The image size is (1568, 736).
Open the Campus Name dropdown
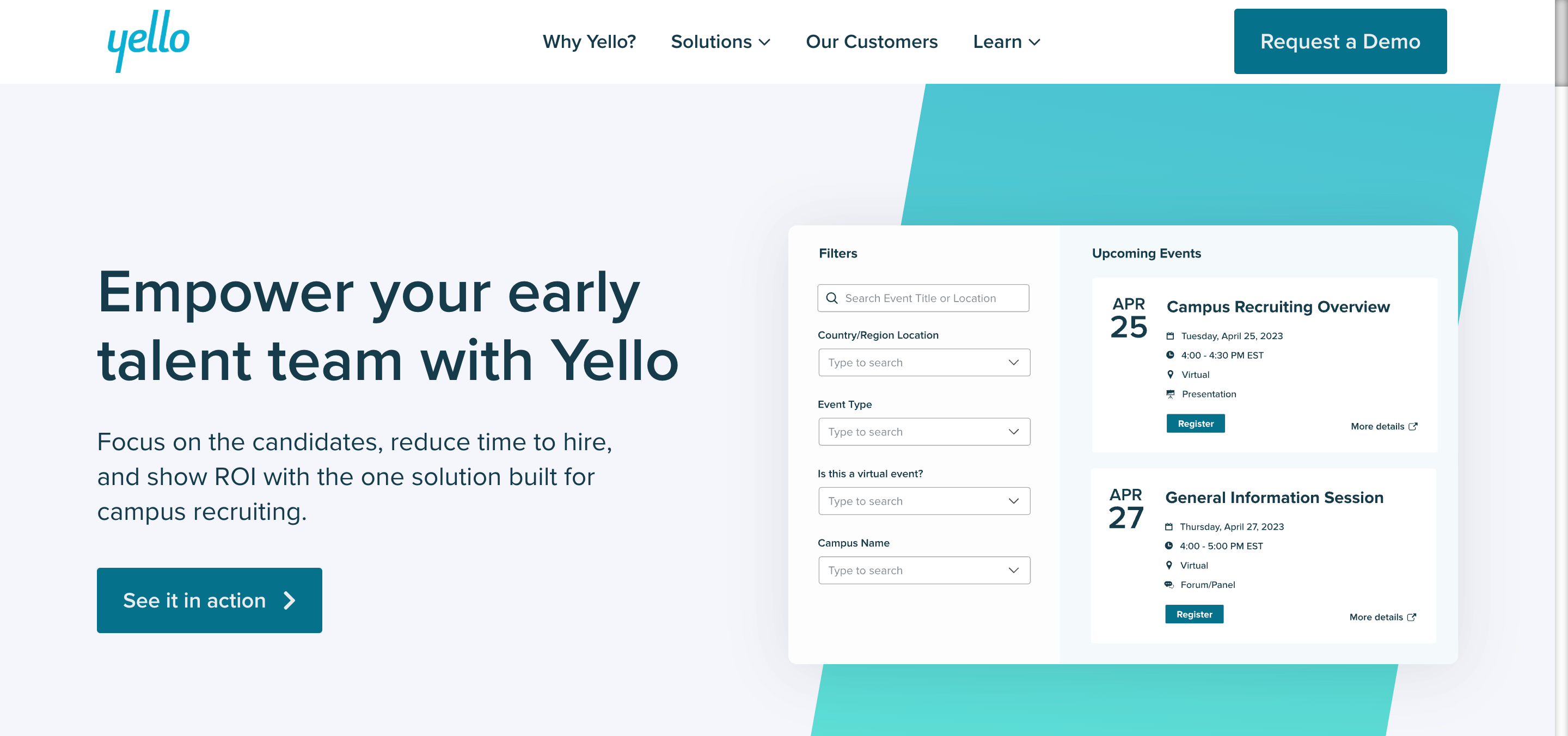[924, 571]
